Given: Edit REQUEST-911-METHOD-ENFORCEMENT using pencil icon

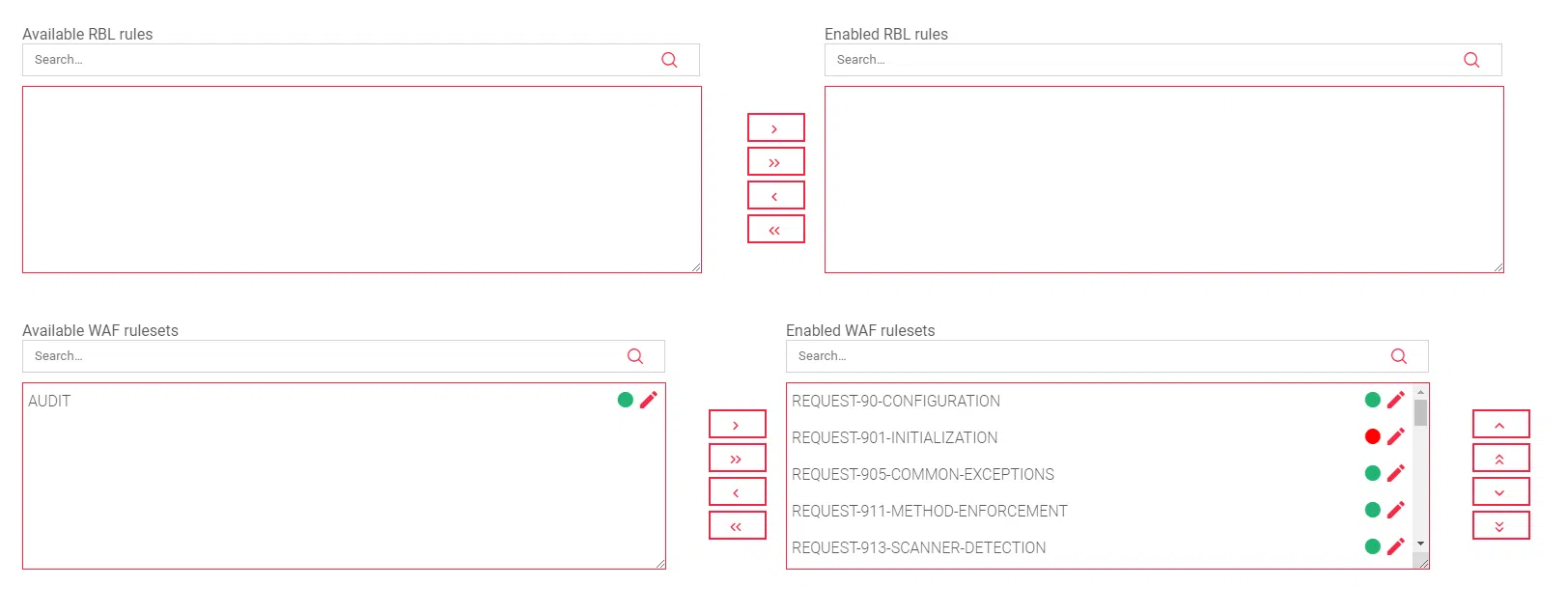Looking at the screenshot, I should click(1395, 510).
